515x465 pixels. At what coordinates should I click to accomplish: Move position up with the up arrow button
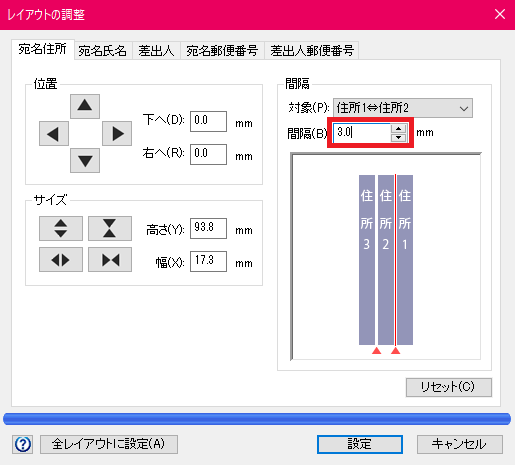point(85,106)
